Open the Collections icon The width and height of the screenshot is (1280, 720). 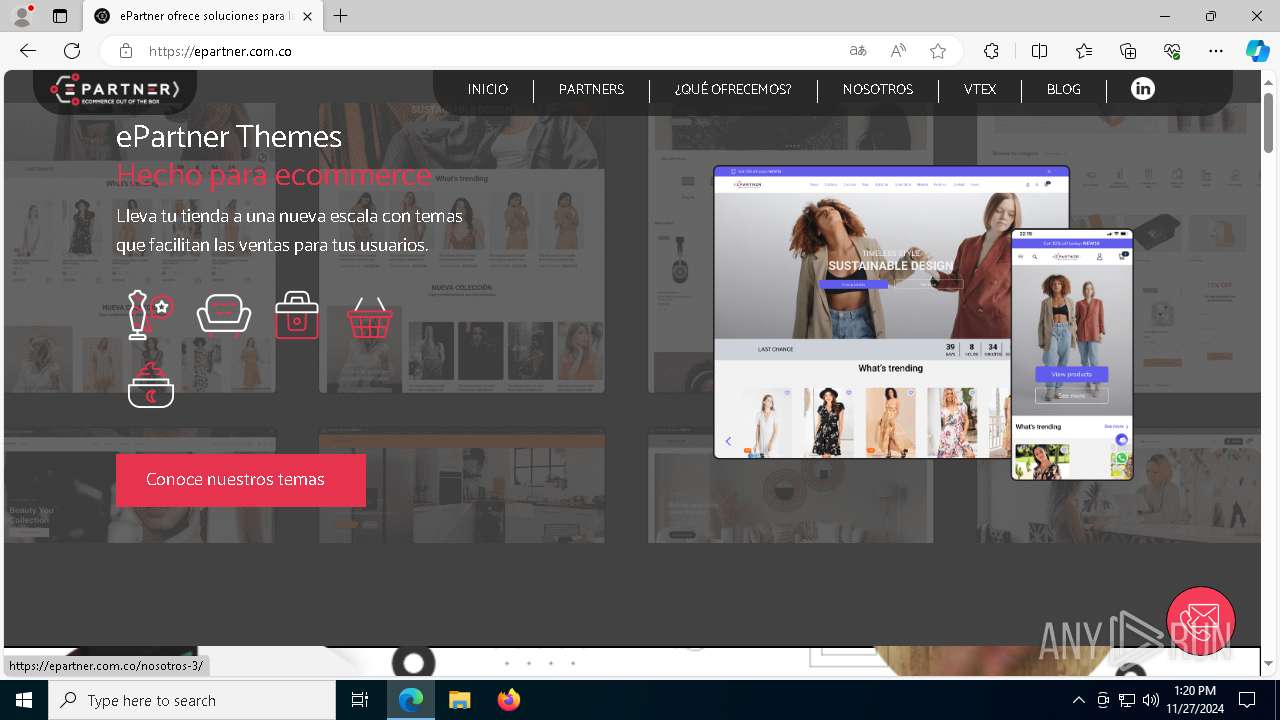(1128, 51)
